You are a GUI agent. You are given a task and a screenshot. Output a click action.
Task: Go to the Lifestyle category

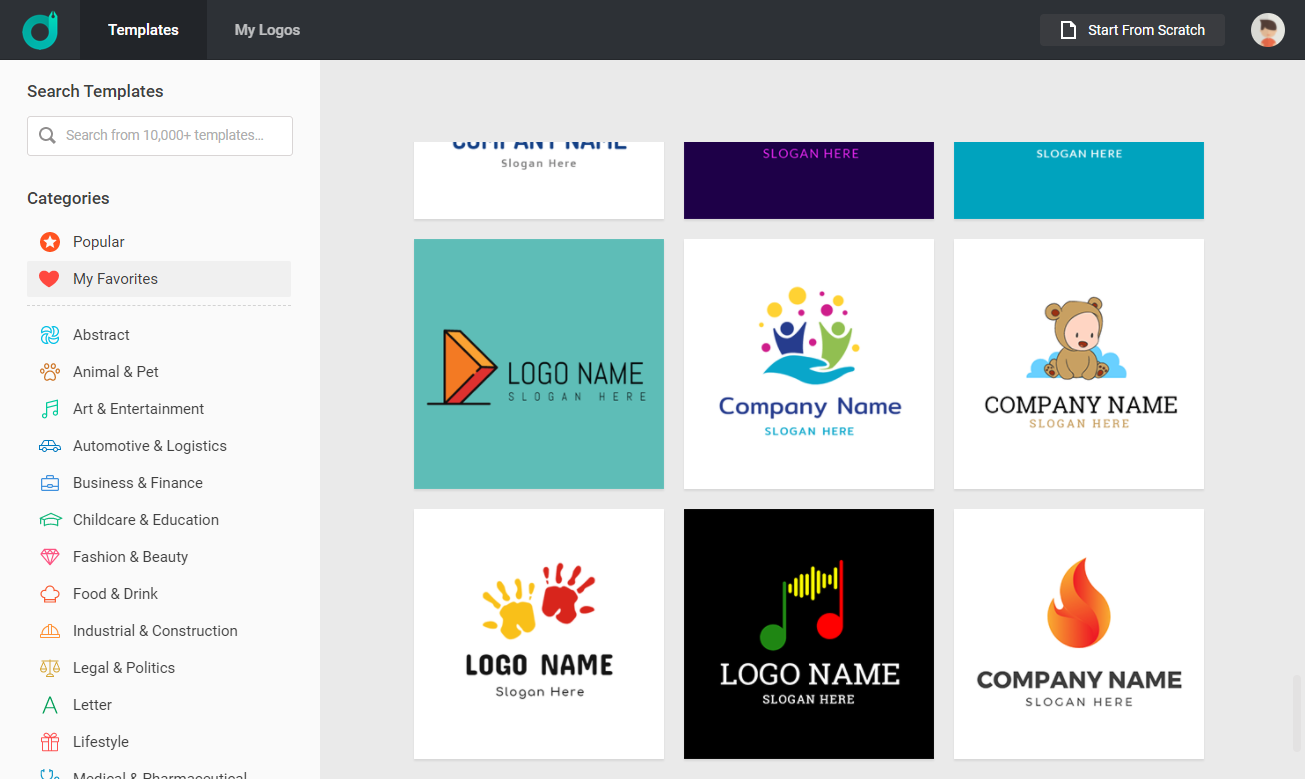(x=159, y=742)
